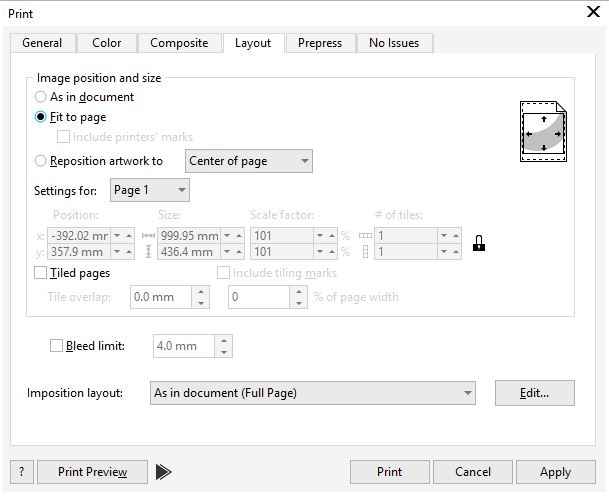Click the question mark help button
609x496 pixels.
(x=22, y=472)
